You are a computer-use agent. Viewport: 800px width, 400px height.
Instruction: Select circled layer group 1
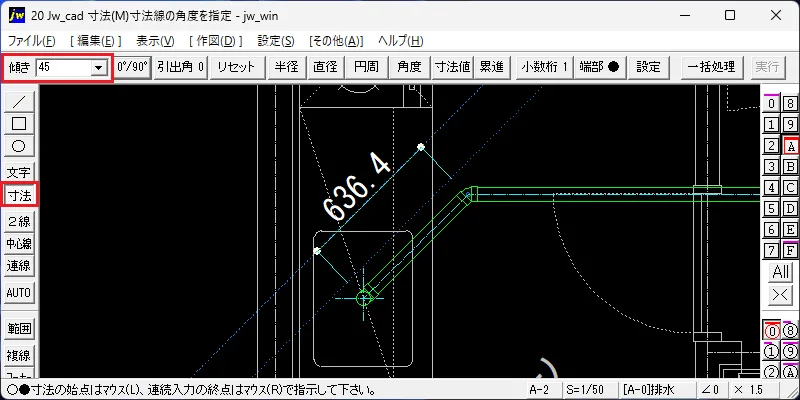tap(771, 352)
